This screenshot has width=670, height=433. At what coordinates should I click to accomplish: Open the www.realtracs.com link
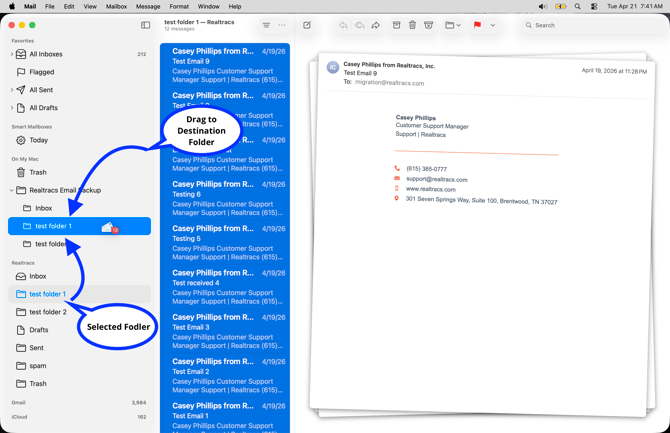(x=431, y=189)
